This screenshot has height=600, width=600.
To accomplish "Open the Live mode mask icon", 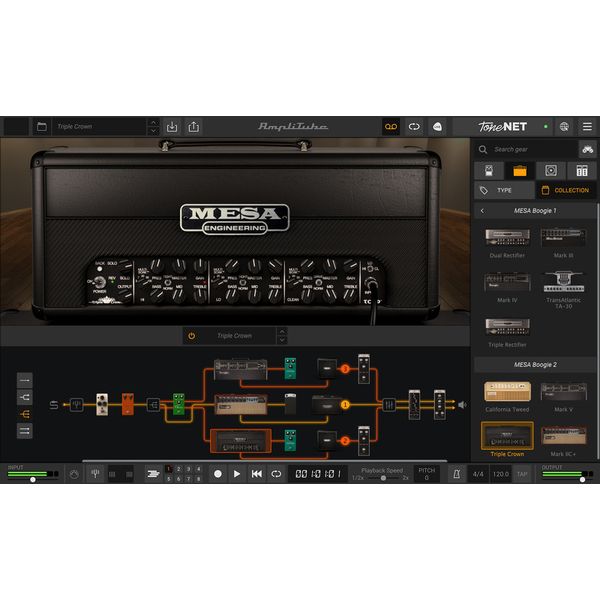I will tap(437, 127).
